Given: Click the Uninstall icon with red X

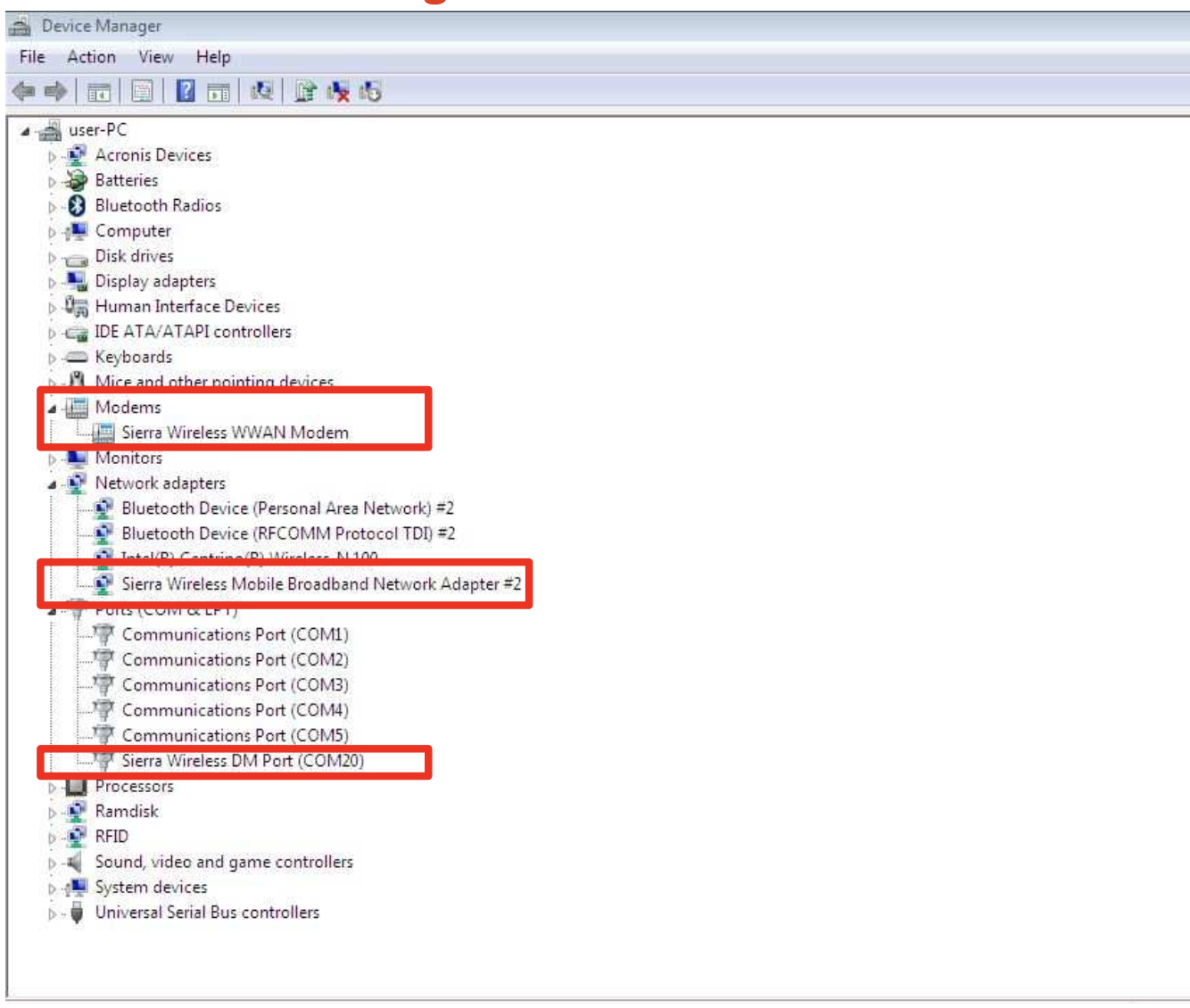Looking at the screenshot, I should [x=338, y=91].
